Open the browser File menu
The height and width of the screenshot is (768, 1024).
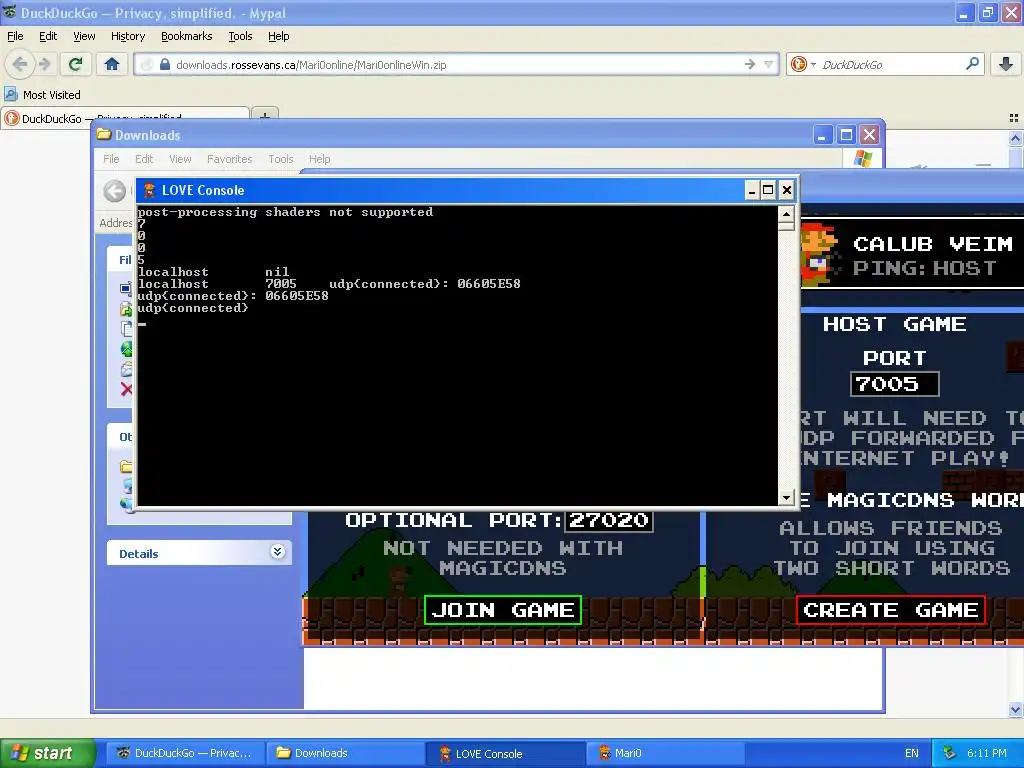[x=15, y=36]
